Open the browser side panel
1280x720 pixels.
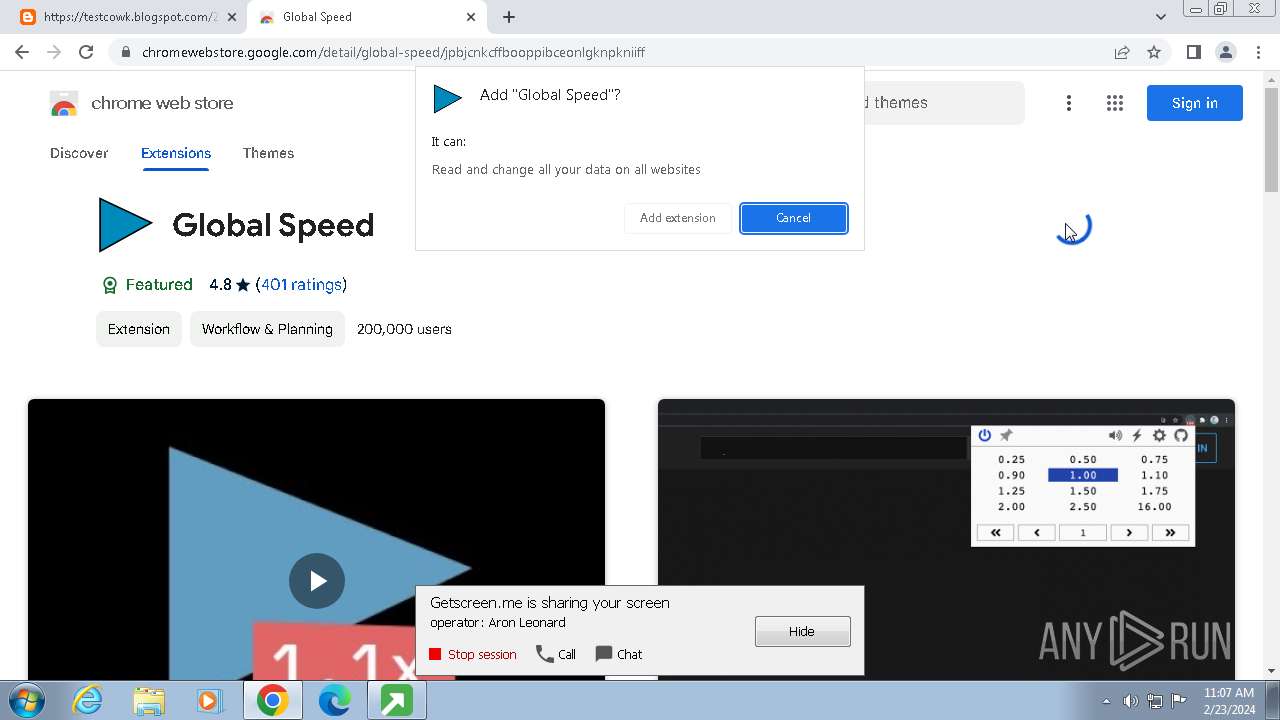click(1193, 52)
